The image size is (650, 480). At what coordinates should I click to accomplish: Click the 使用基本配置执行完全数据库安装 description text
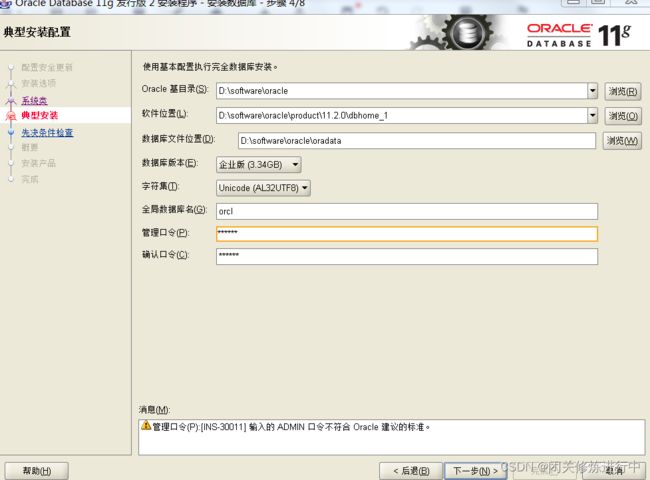click(x=210, y=67)
